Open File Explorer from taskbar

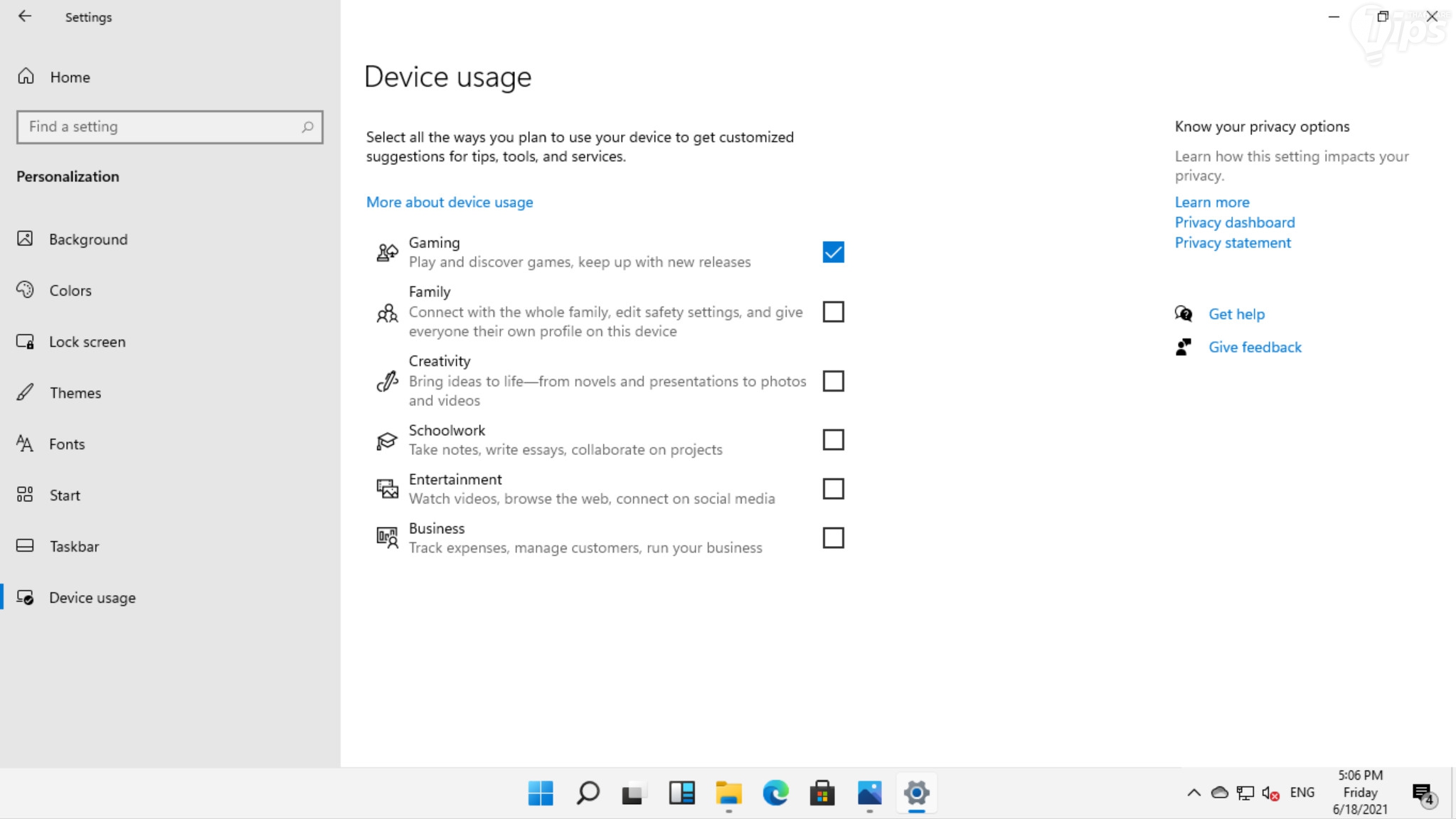tap(728, 793)
